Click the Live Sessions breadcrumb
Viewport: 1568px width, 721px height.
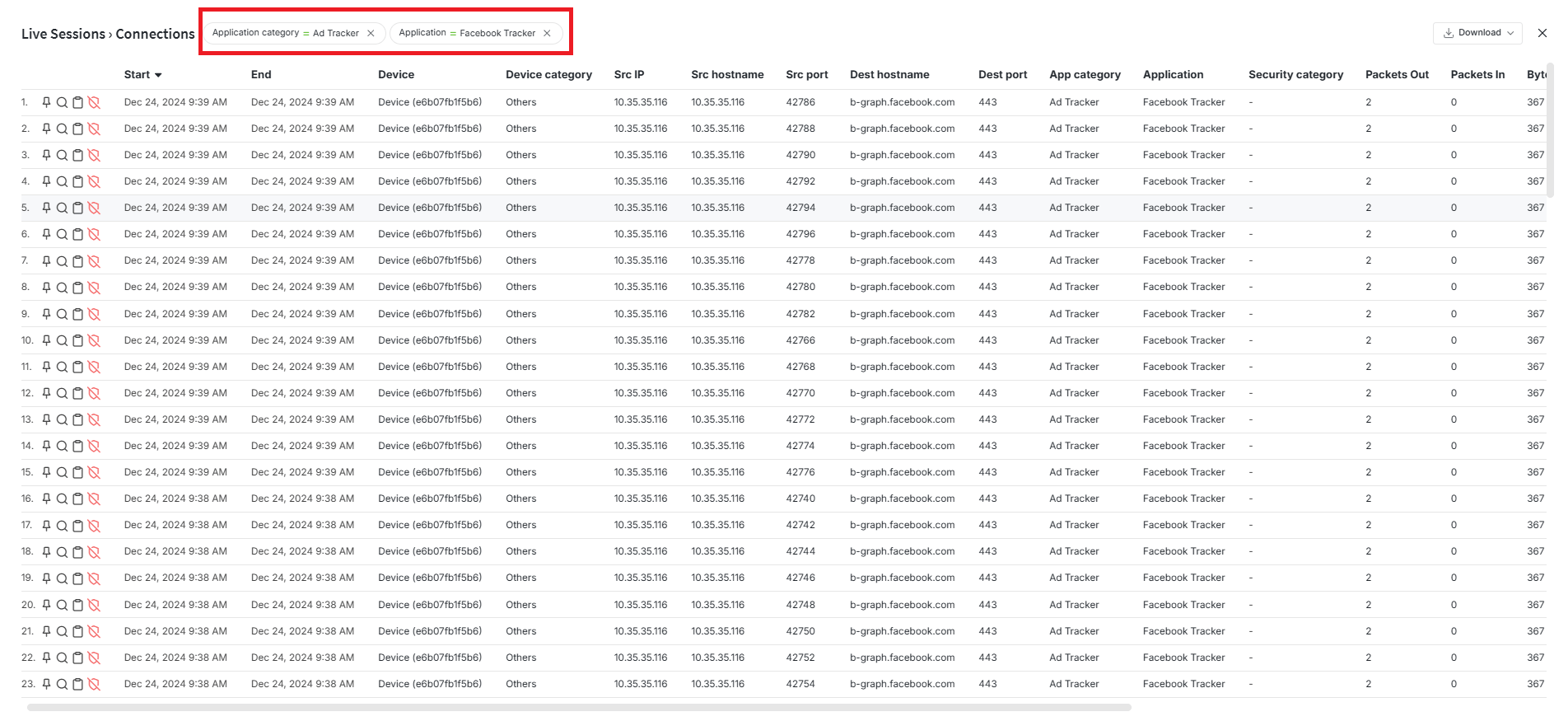[x=63, y=34]
